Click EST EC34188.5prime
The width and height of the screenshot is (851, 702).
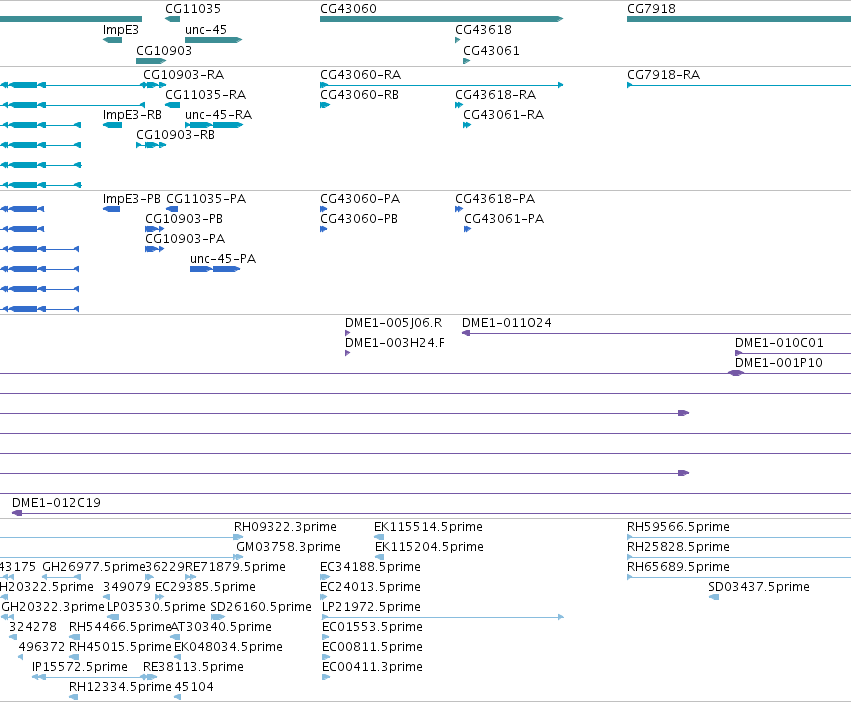click(x=370, y=567)
